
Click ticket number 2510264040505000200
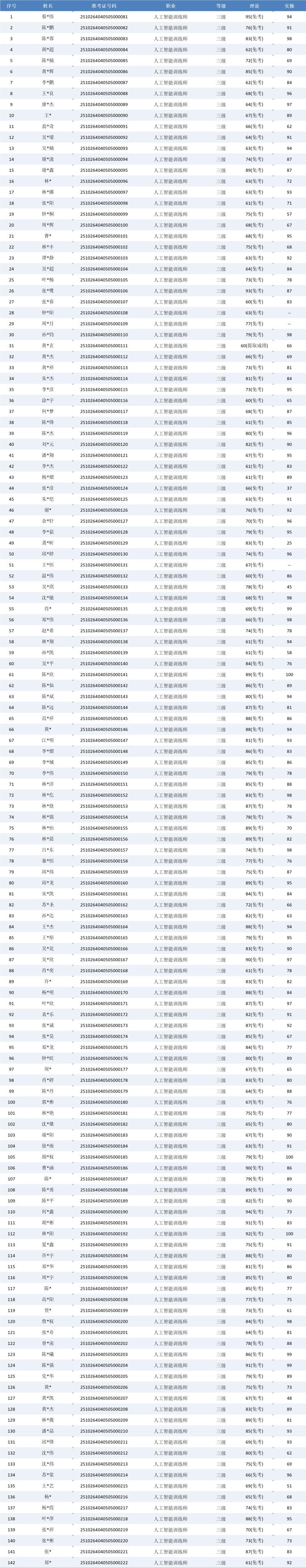click(x=104, y=1322)
